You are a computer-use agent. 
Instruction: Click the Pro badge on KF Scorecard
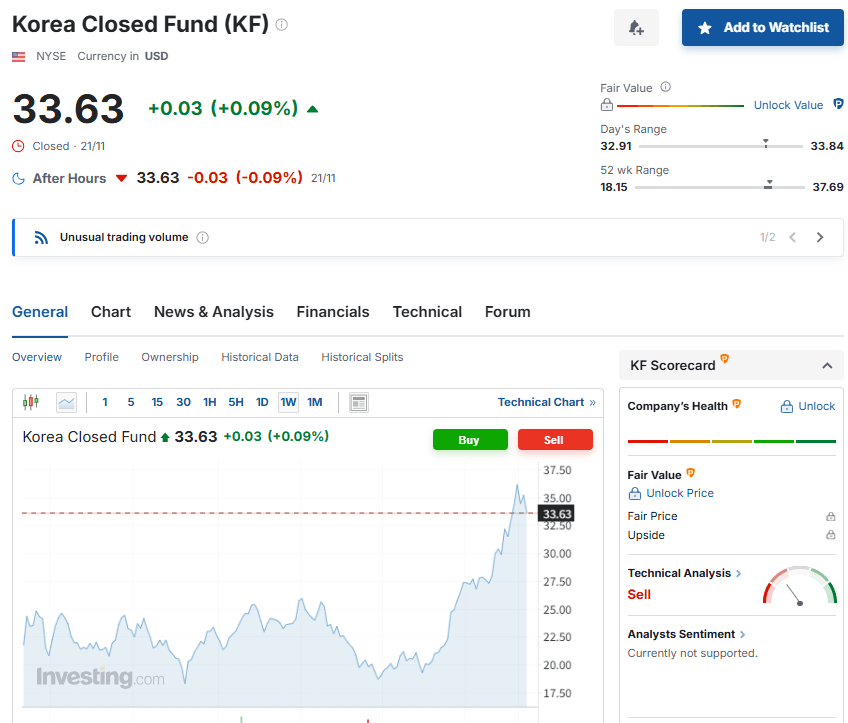coord(725,358)
